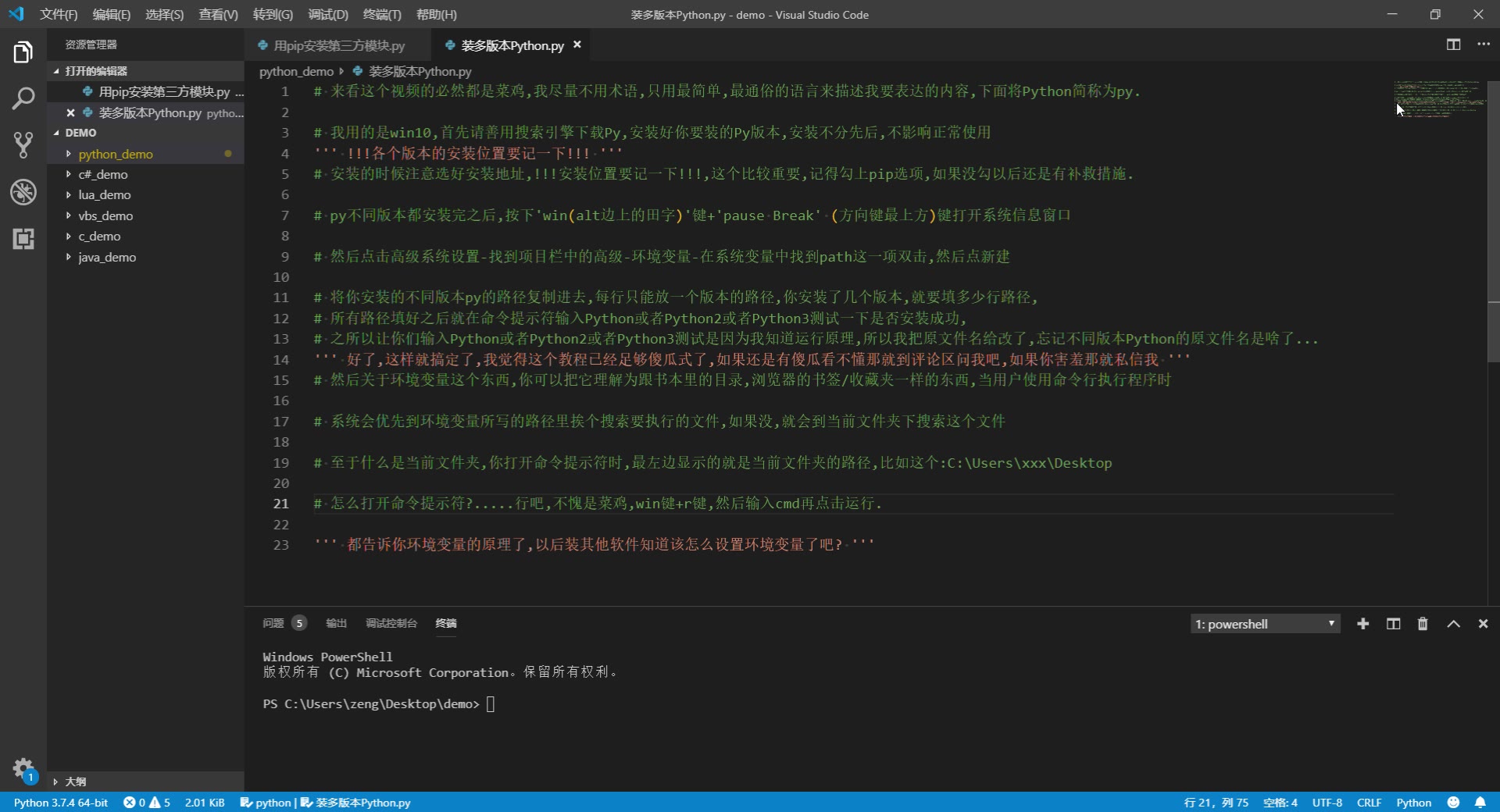Collapse the 打开的编辑器 section
Viewport: 1500px width, 812px height.
(95, 70)
